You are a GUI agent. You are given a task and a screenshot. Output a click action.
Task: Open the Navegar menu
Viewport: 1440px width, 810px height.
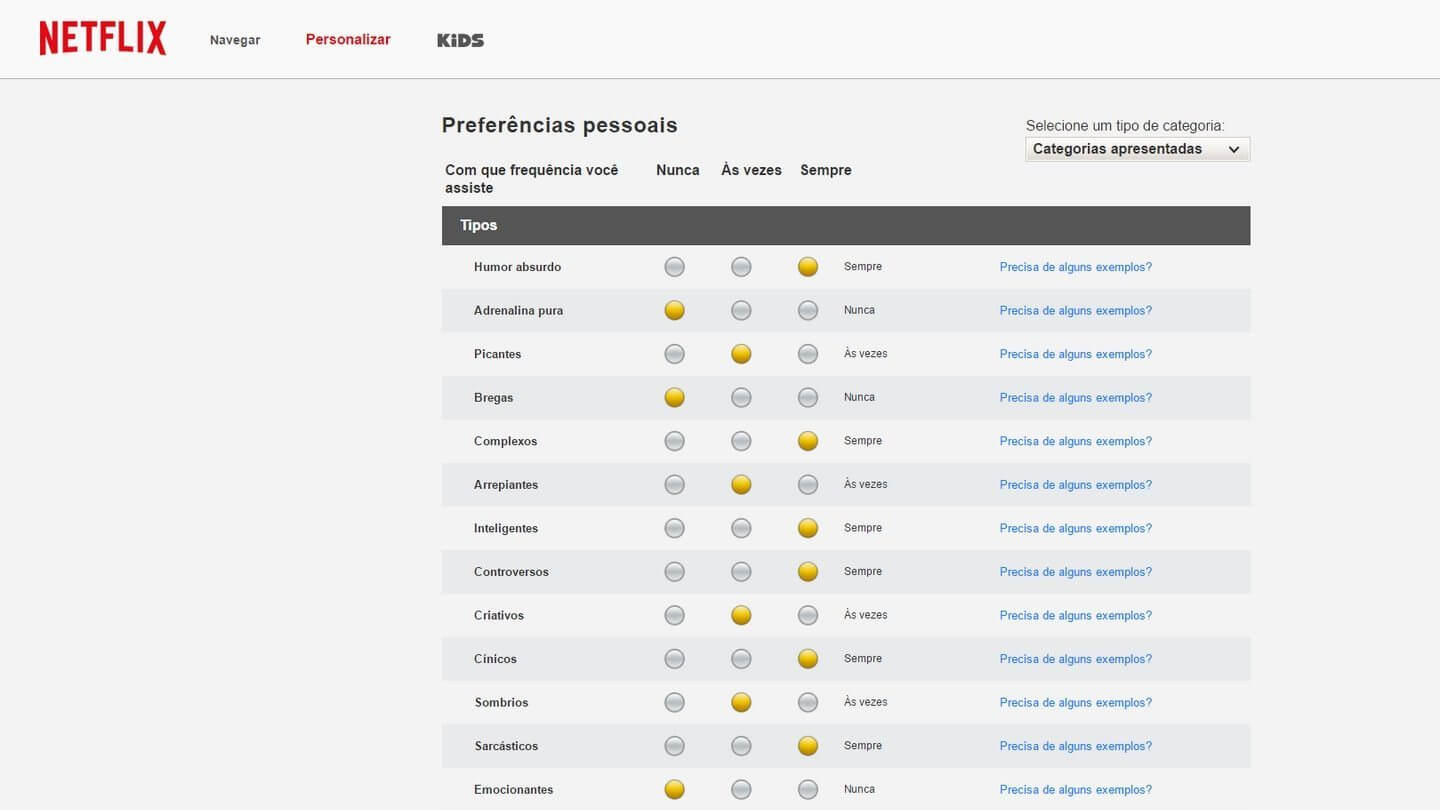[235, 40]
